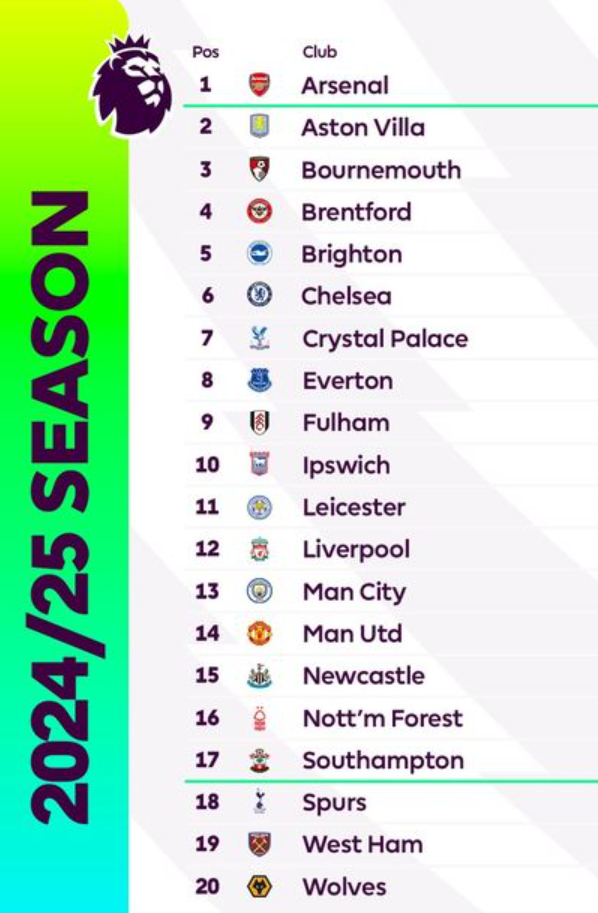Screen dimensions: 598x913
Task: Select the Crystal Palace eagle crest
Action: [x=259, y=338]
